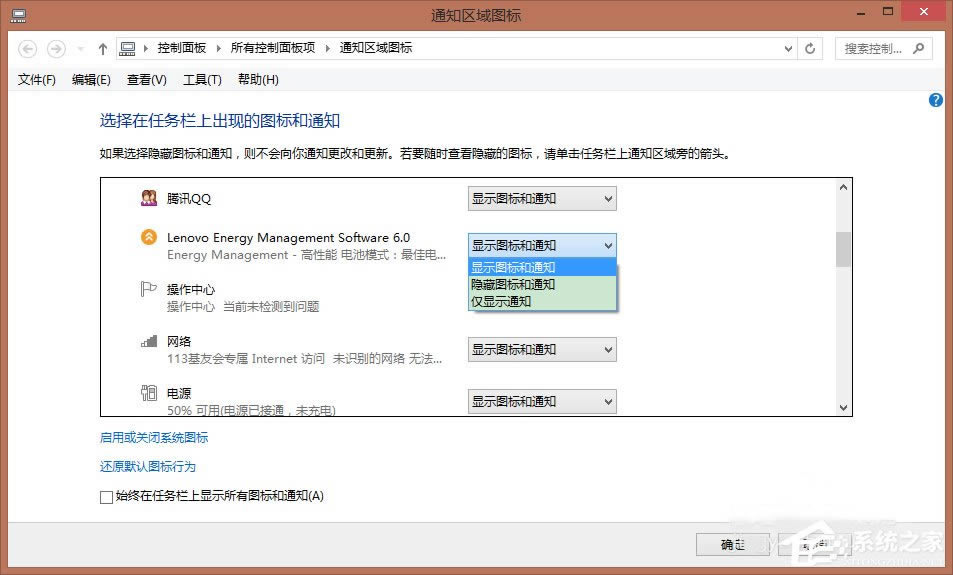Screen dimensions: 953x575
Task: Open the 文件(F) menu
Action: click(36, 80)
